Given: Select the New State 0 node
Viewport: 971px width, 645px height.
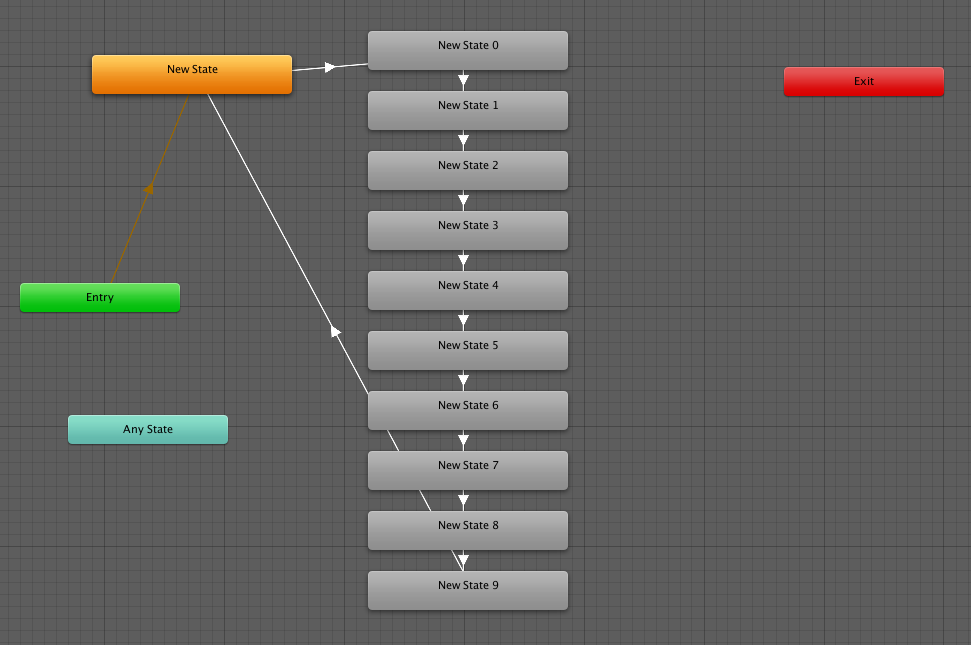Looking at the screenshot, I should (x=468, y=50).
